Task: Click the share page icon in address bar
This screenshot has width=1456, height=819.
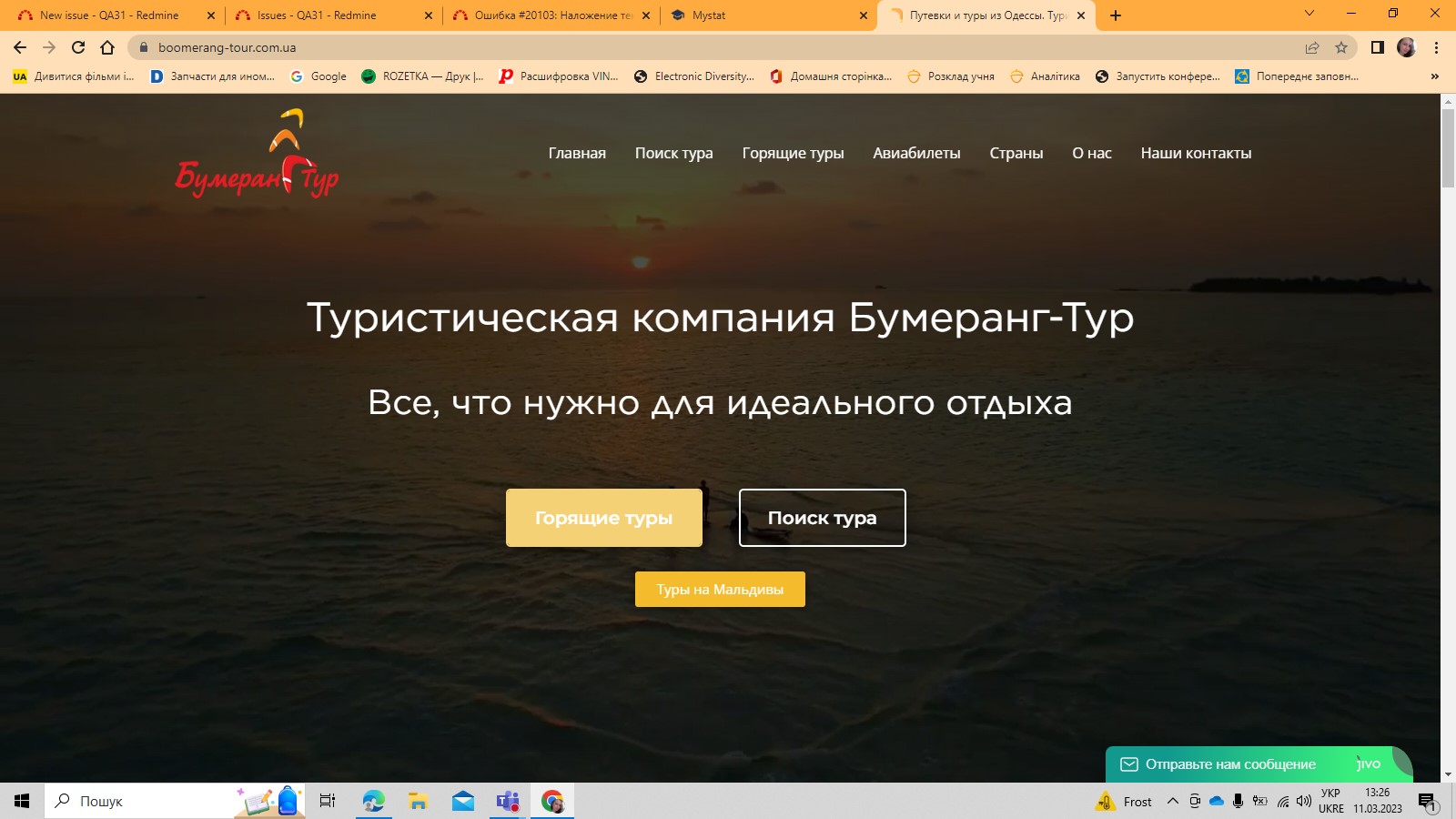Action: [1311, 47]
